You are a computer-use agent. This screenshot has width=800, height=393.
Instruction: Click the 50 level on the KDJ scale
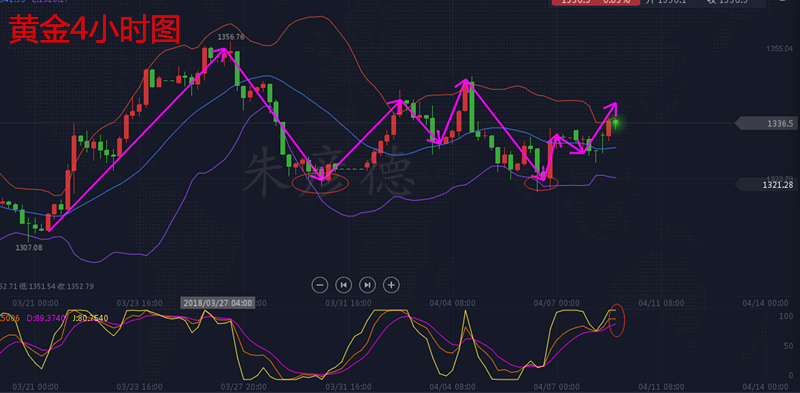[x=789, y=346]
